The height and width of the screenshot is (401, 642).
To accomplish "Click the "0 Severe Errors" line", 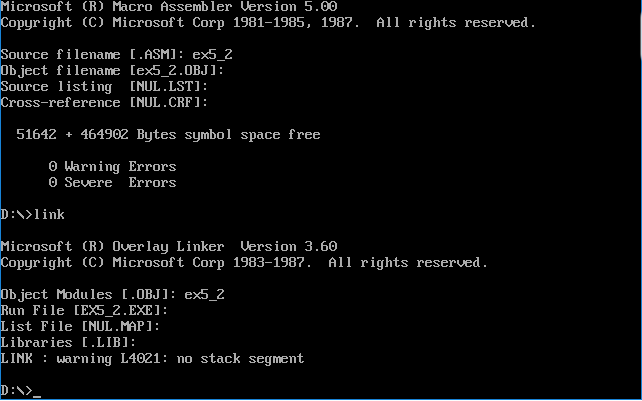I will 112,182.
